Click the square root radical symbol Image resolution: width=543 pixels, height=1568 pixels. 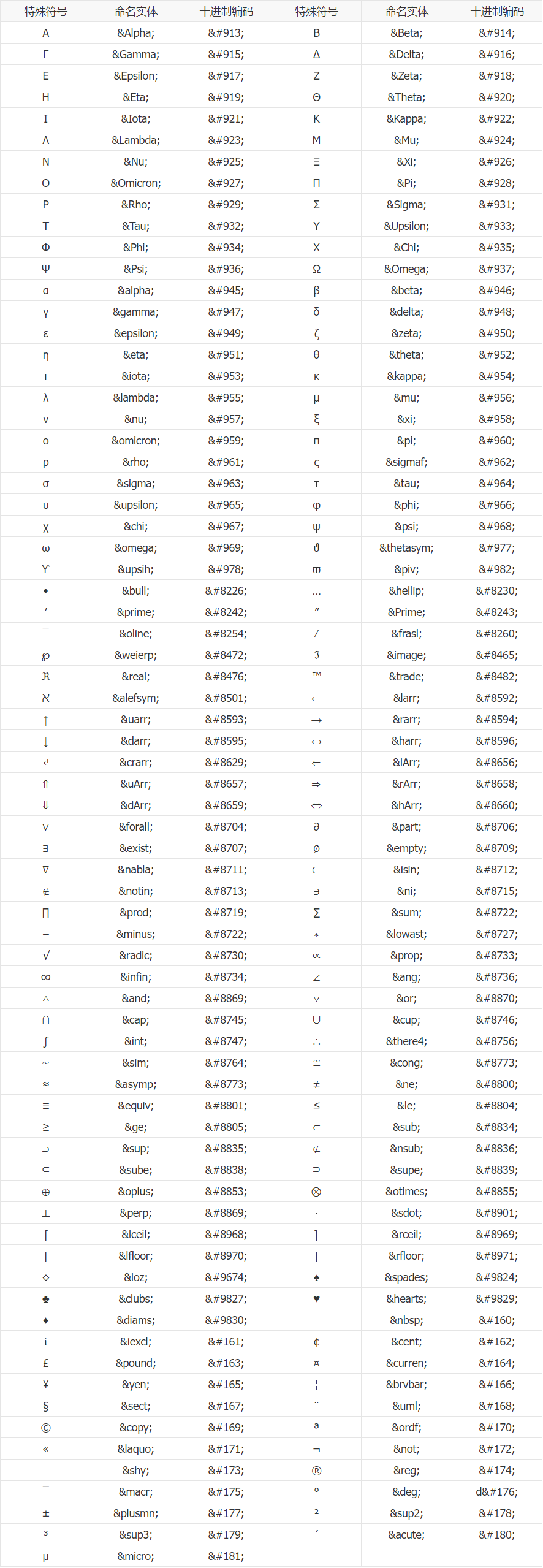pos(45,956)
